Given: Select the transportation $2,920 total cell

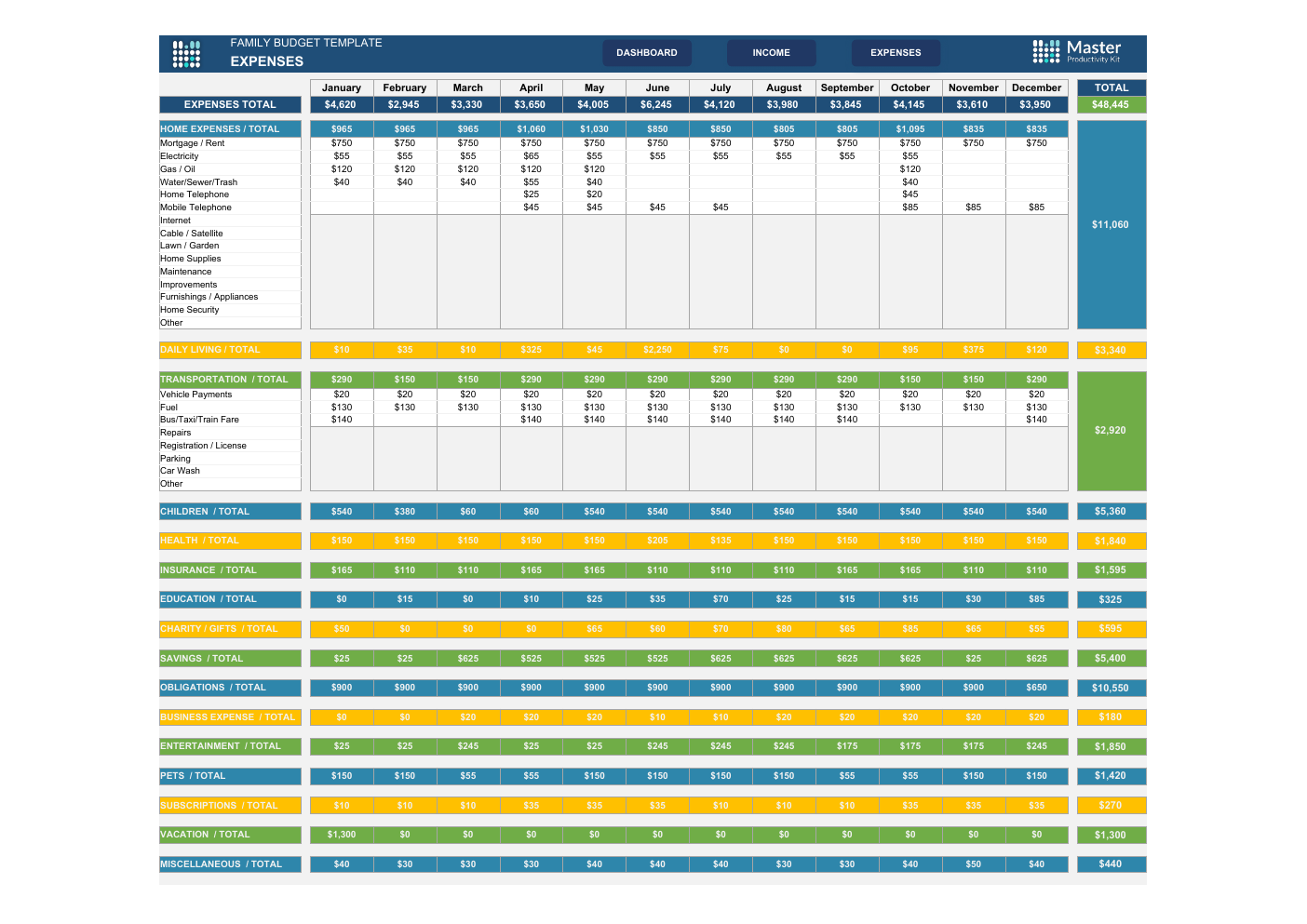Looking at the screenshot, I should click(1112, 431).
